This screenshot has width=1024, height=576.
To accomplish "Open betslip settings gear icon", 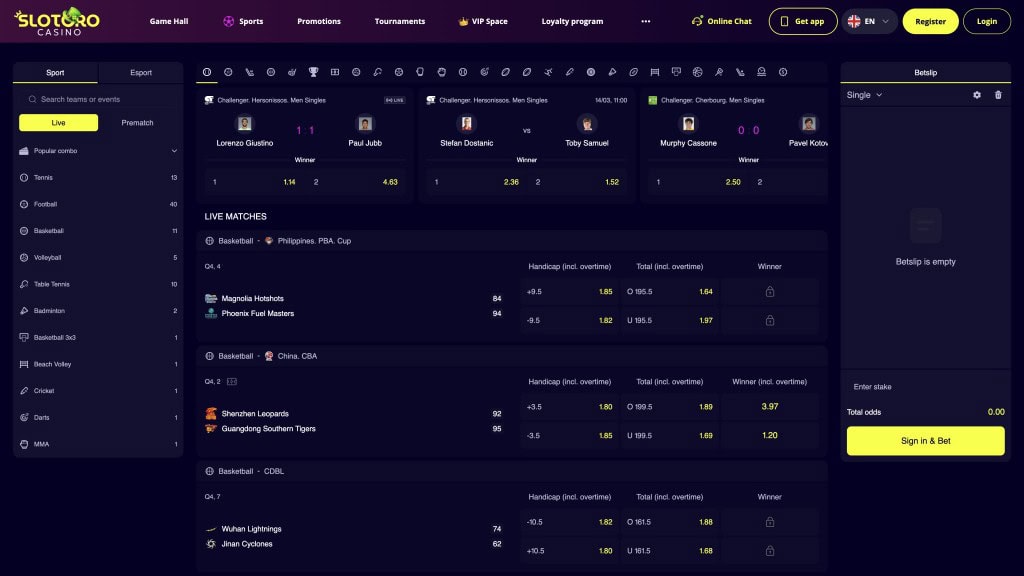I will [x=977, y=95].
